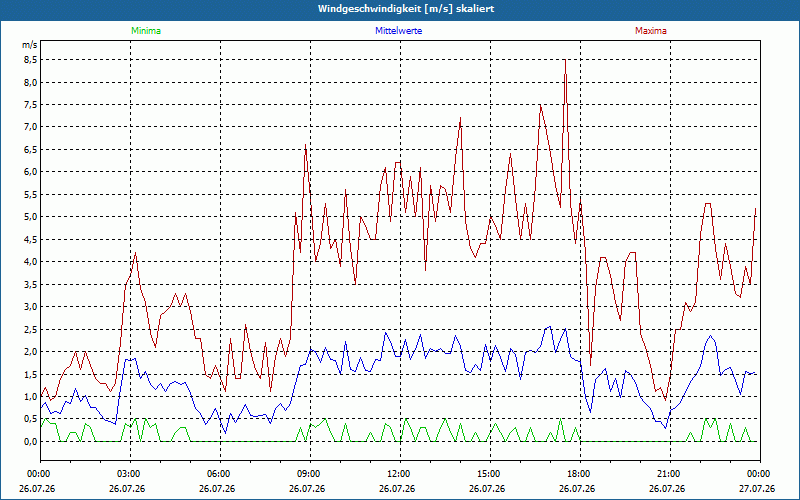Click the 7,5 y-axis value
The width and height of the screenshot is (800, 500).
click(x=31, y=105)
